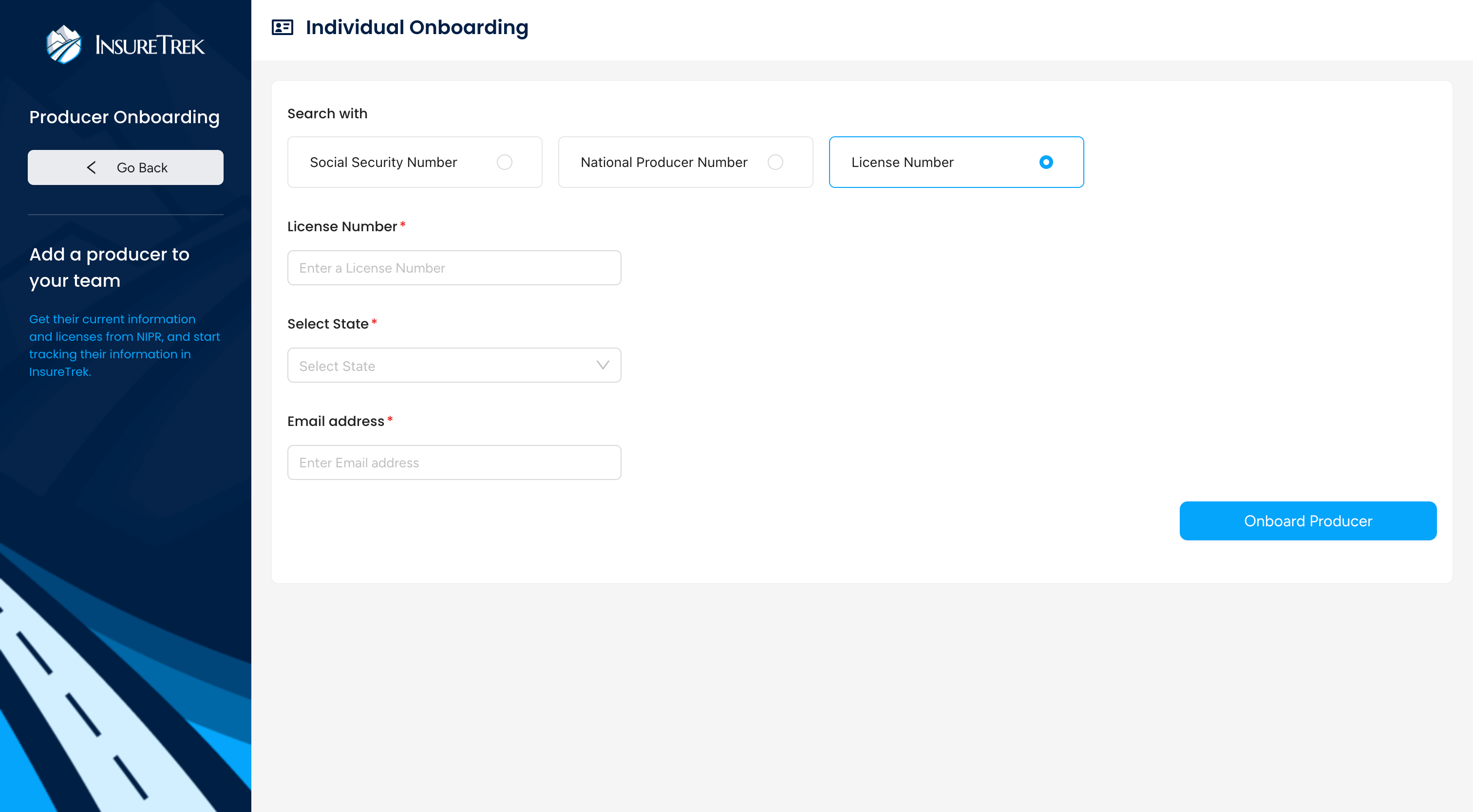Click the Producer Onboarding sidebar title
This screenshot has width=1473, height=812.
point(124,117)
